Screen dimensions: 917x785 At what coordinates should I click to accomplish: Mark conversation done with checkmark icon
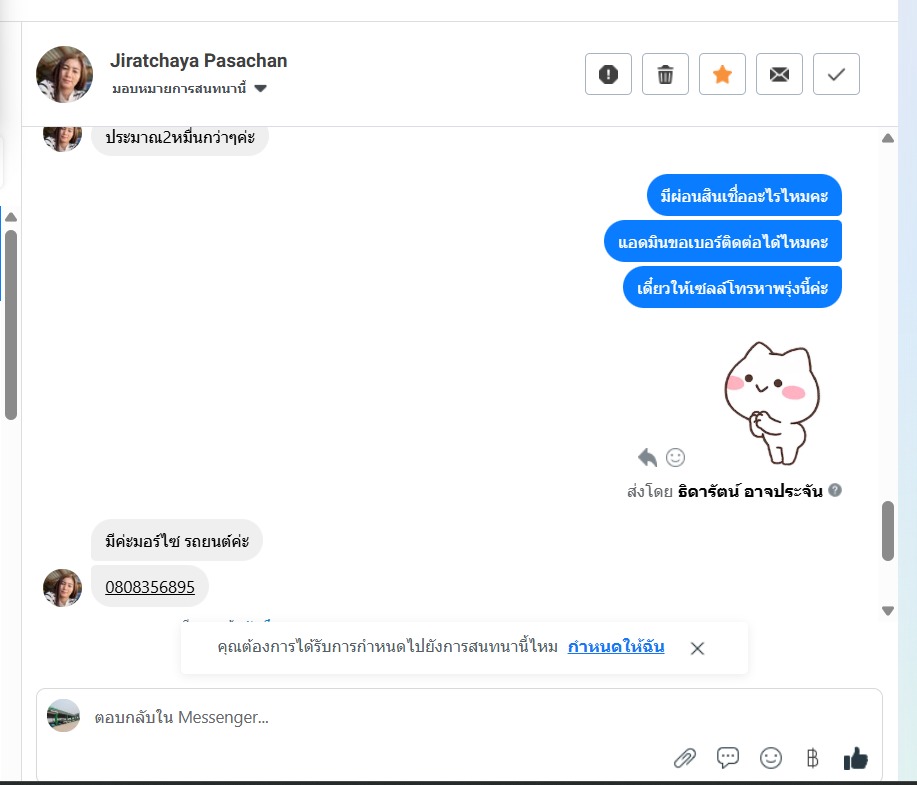point(836,74)
